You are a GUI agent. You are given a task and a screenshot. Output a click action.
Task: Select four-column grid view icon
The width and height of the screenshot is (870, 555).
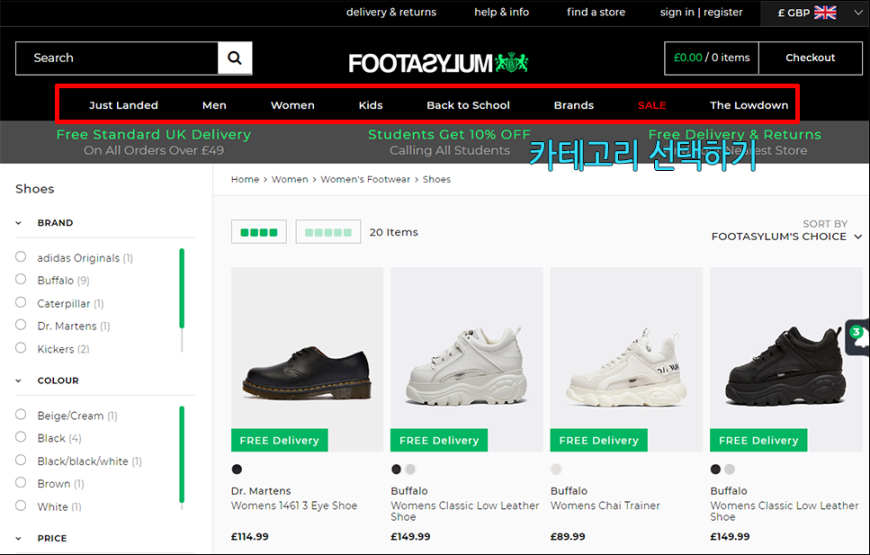[259, 232]
